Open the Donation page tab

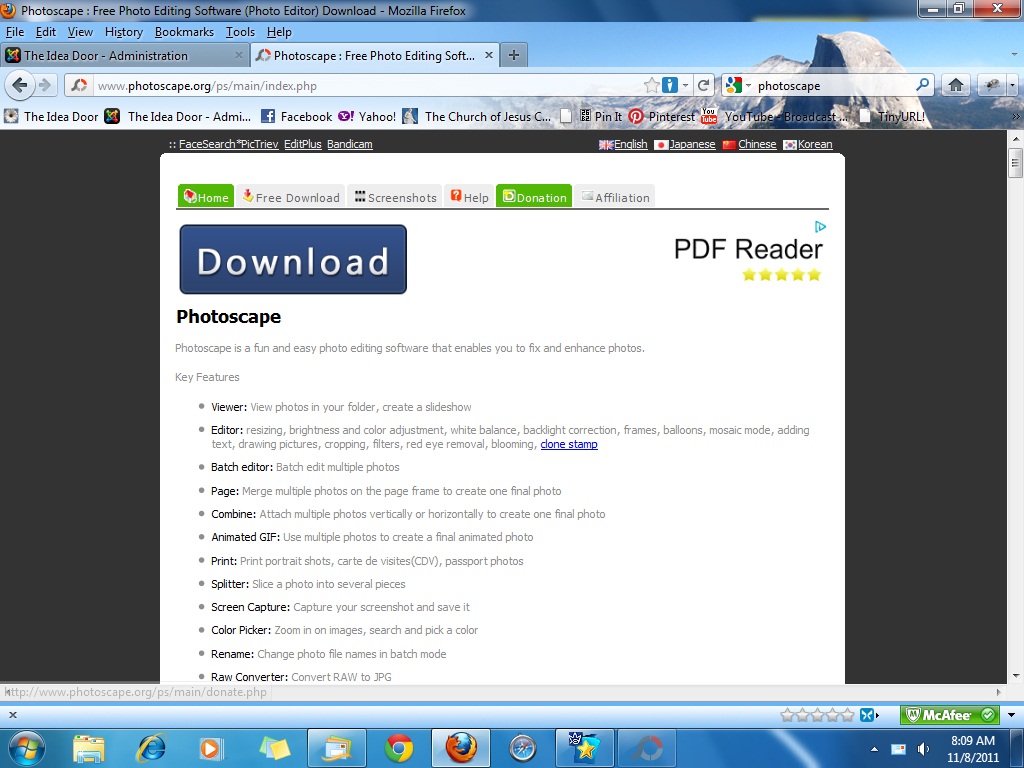tap(534, 197)
